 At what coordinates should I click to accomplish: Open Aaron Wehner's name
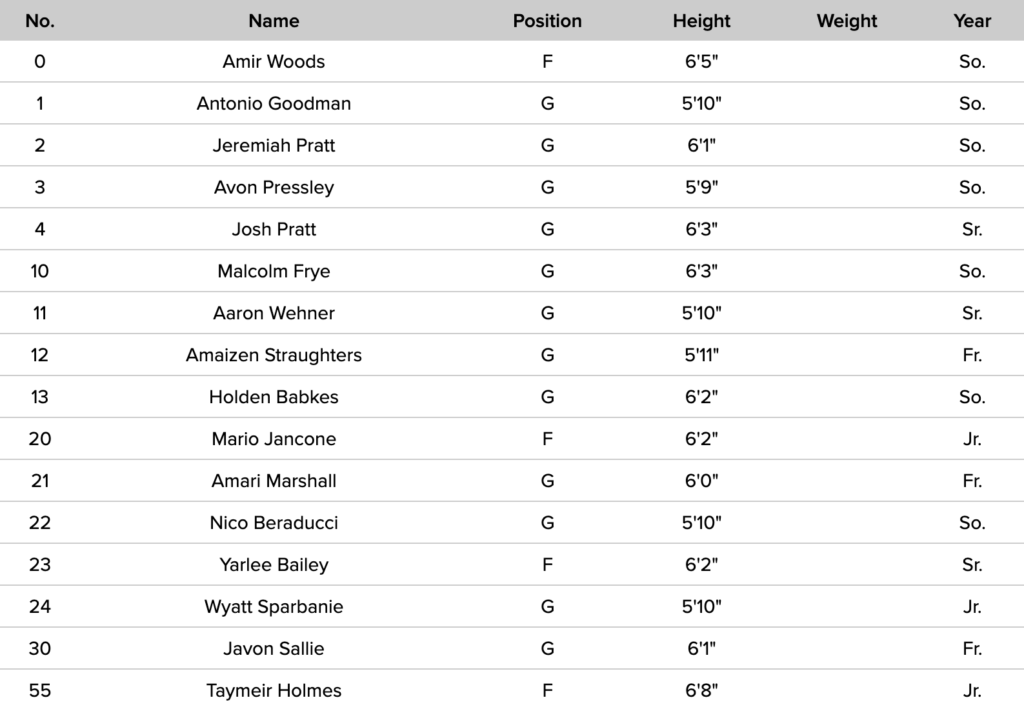(x=273, y=313)
